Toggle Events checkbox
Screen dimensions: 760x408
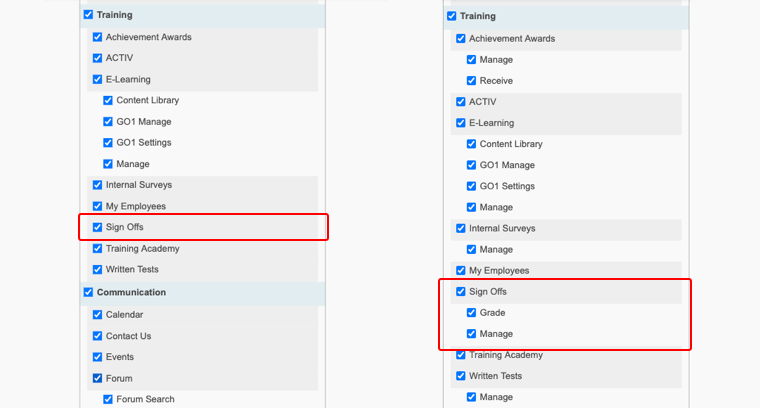point(97,357)
